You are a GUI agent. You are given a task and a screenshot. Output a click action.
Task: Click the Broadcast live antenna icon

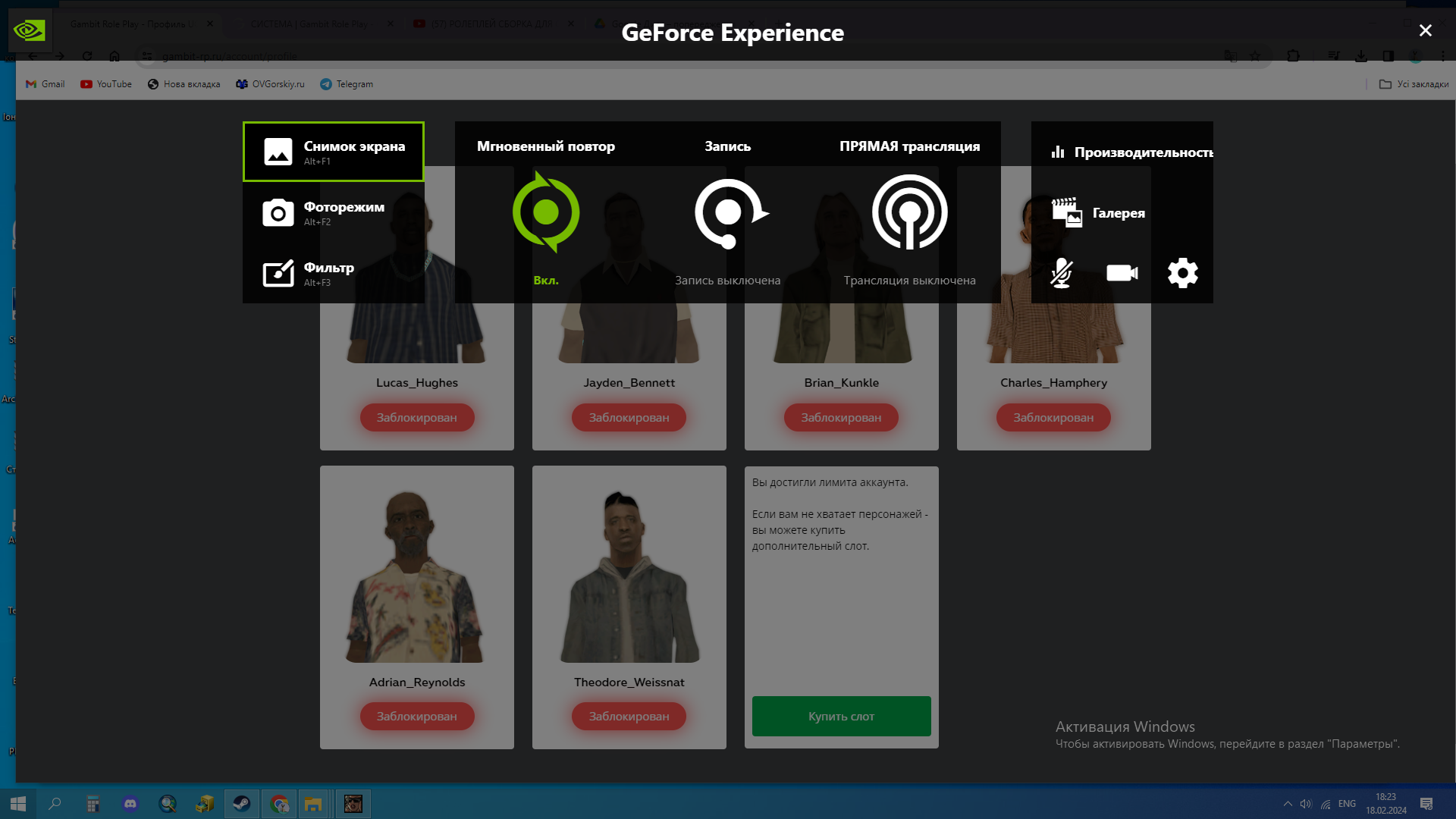coord(909,212)
